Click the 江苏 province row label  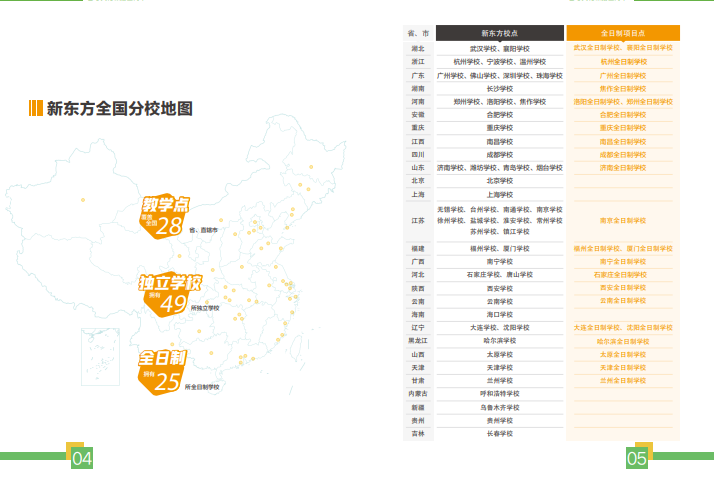[x=418, y=221]
